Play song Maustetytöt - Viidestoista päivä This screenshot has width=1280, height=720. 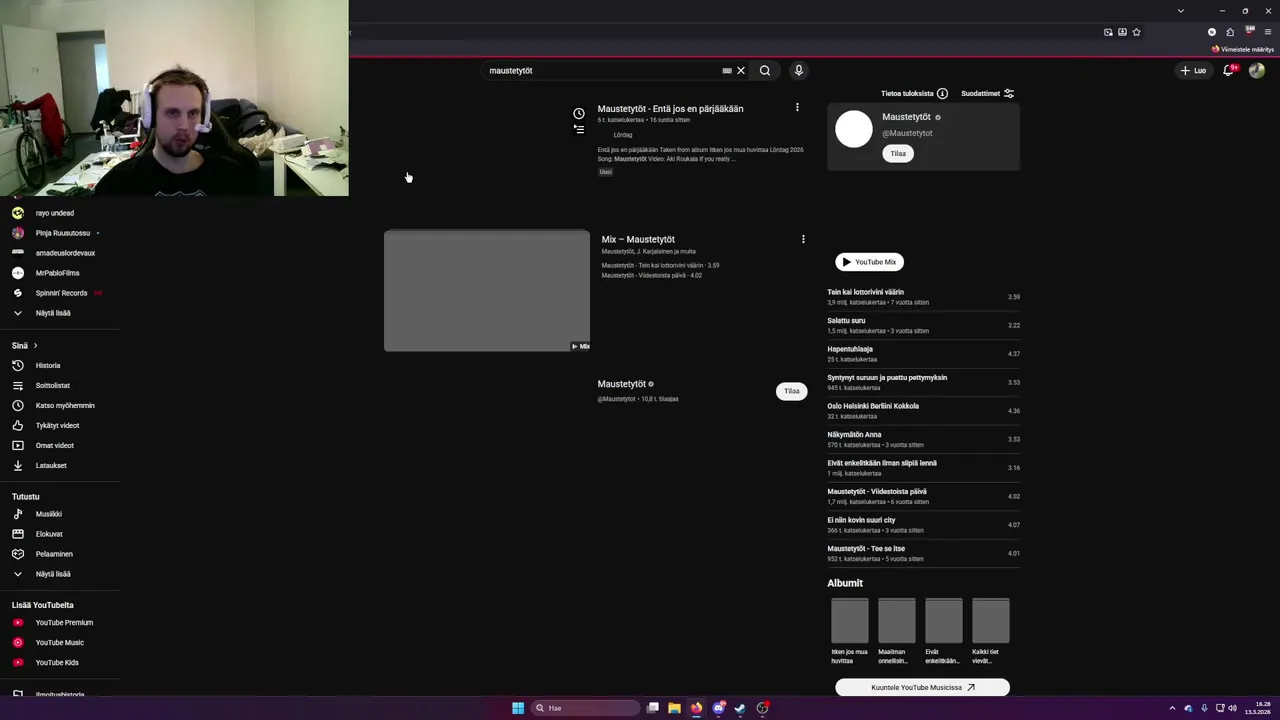tap(923, 496)
